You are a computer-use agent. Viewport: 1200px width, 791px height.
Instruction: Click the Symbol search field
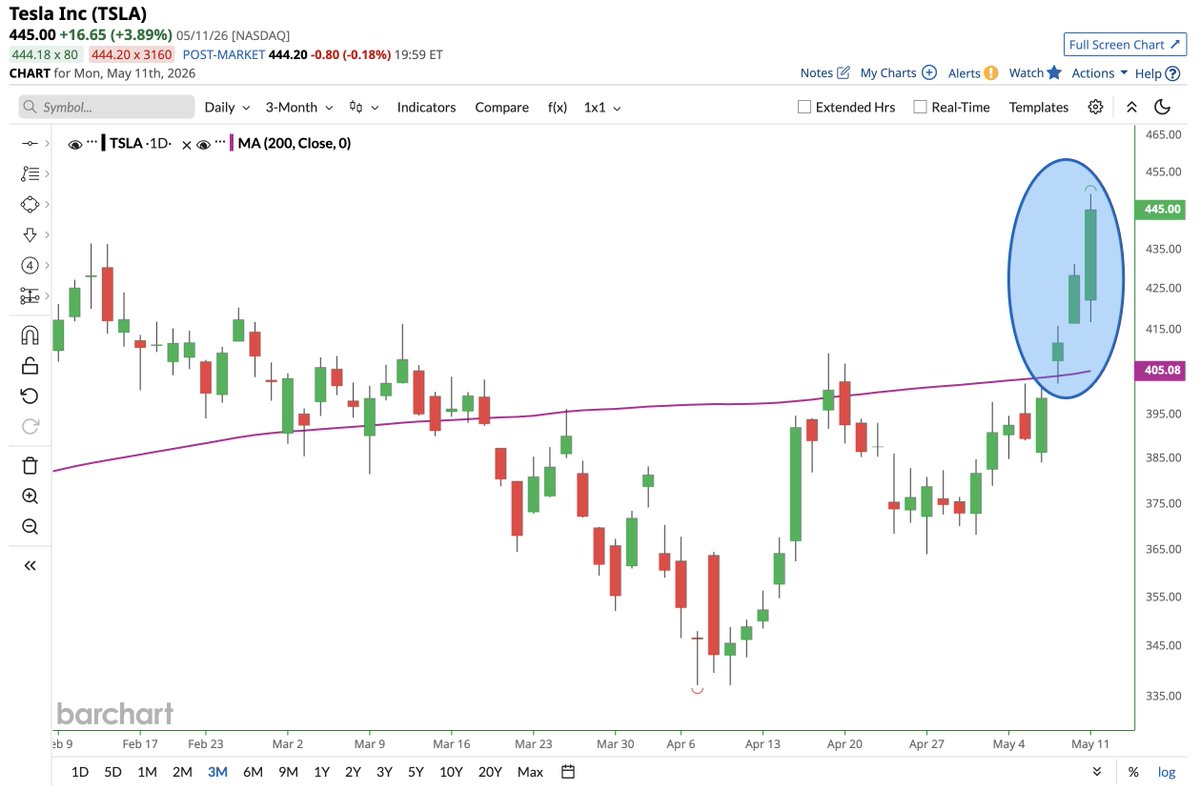(x=107, y=107)
